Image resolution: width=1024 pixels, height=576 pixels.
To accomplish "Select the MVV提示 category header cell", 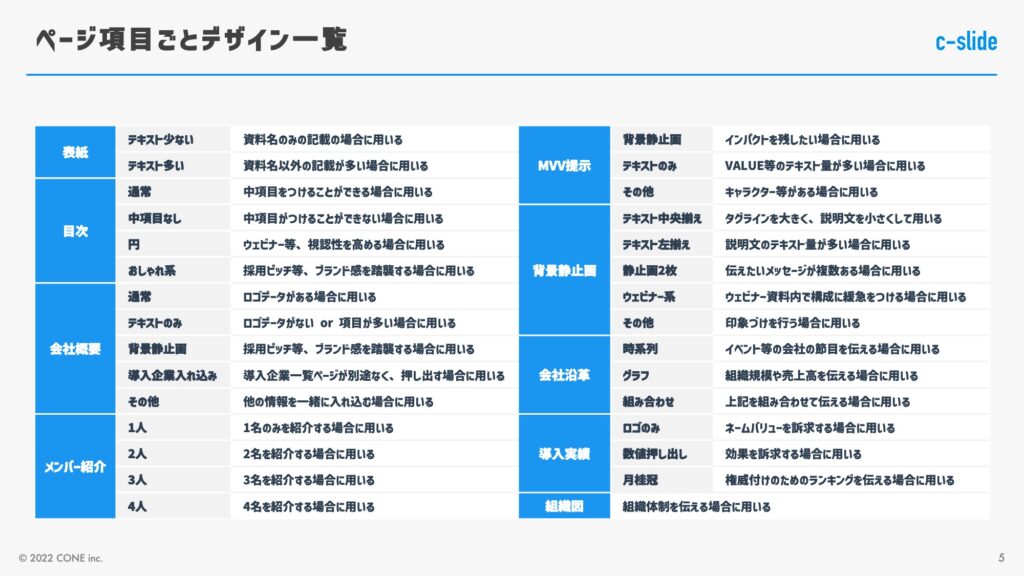I will tap(564, 166).
